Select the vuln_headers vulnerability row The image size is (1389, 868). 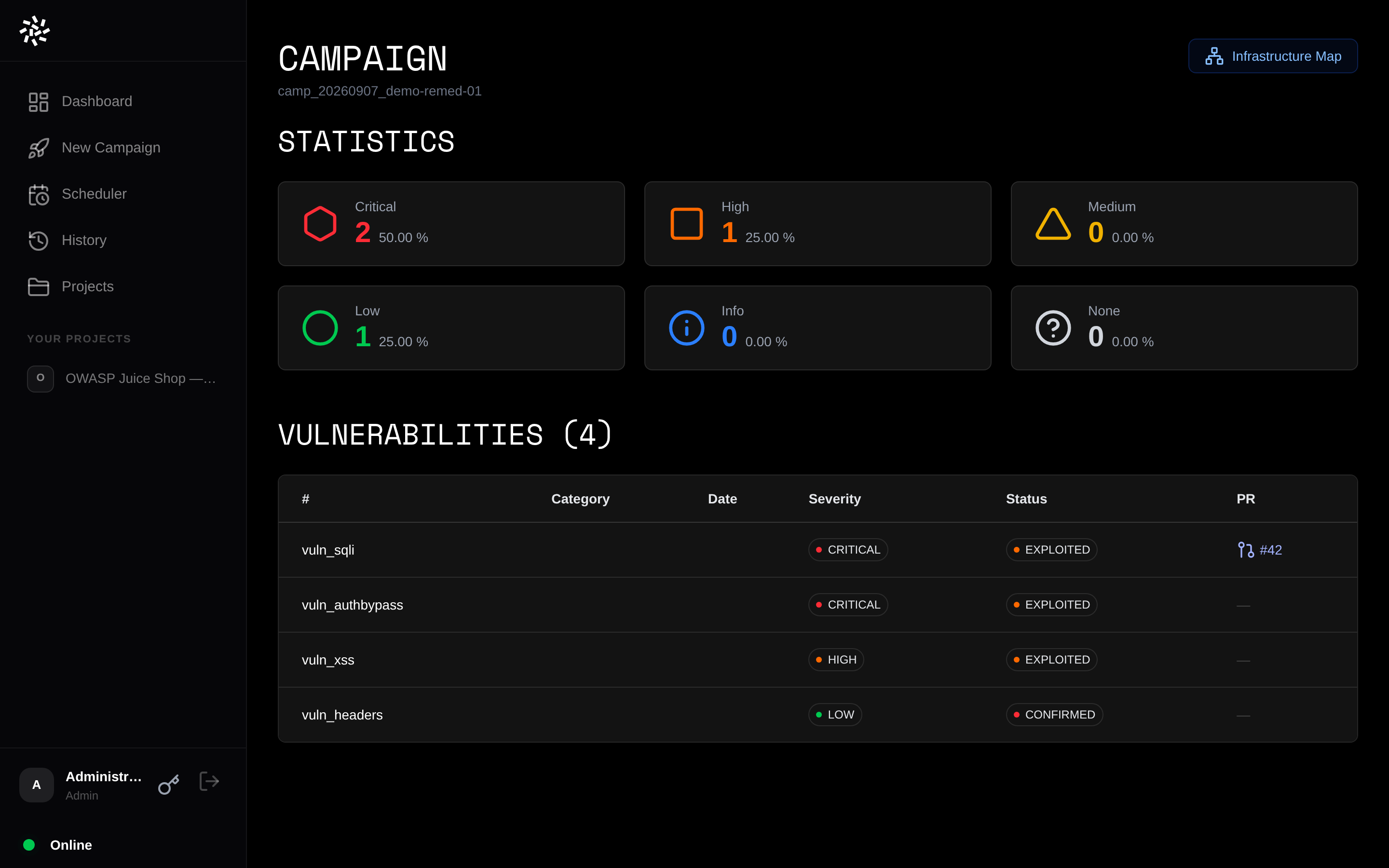click(x=817, y=715)
